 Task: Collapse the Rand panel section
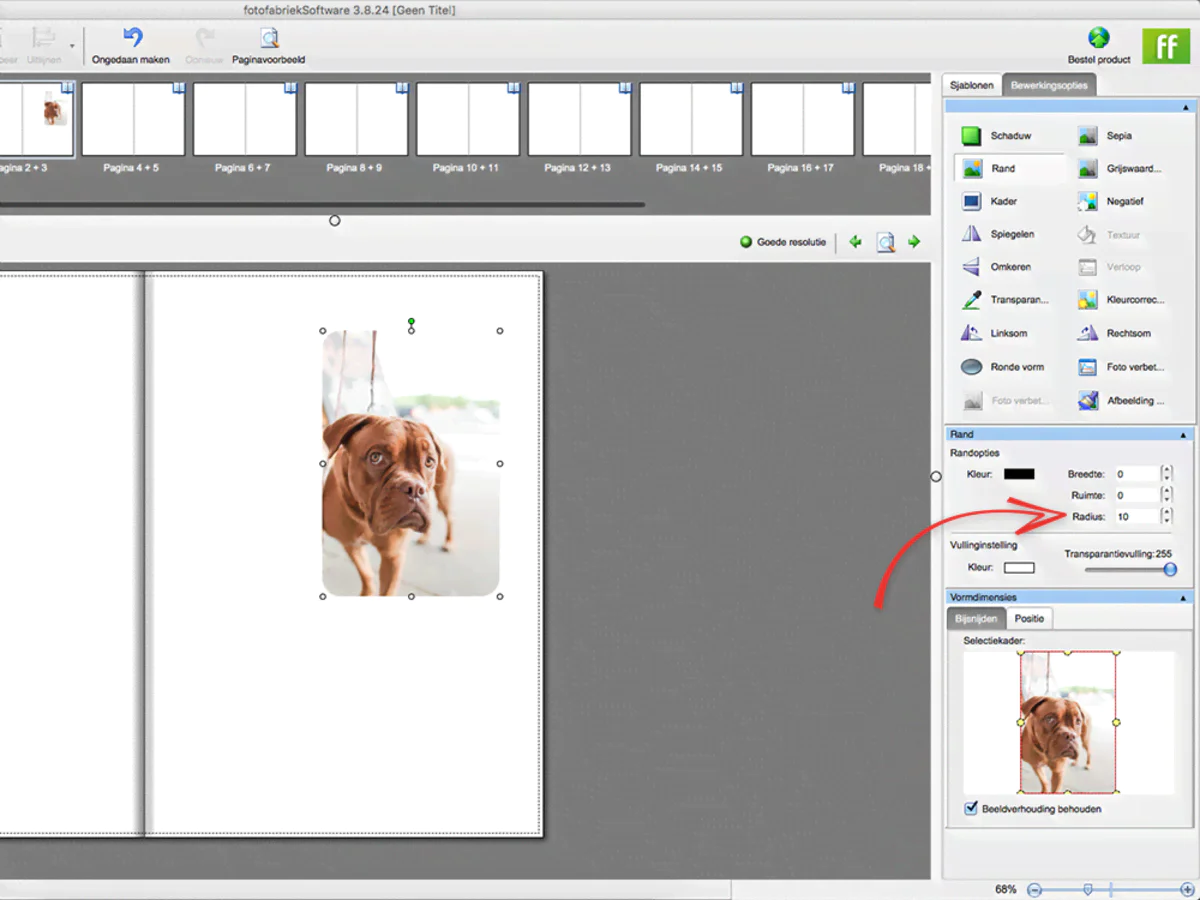[1184, 435]
